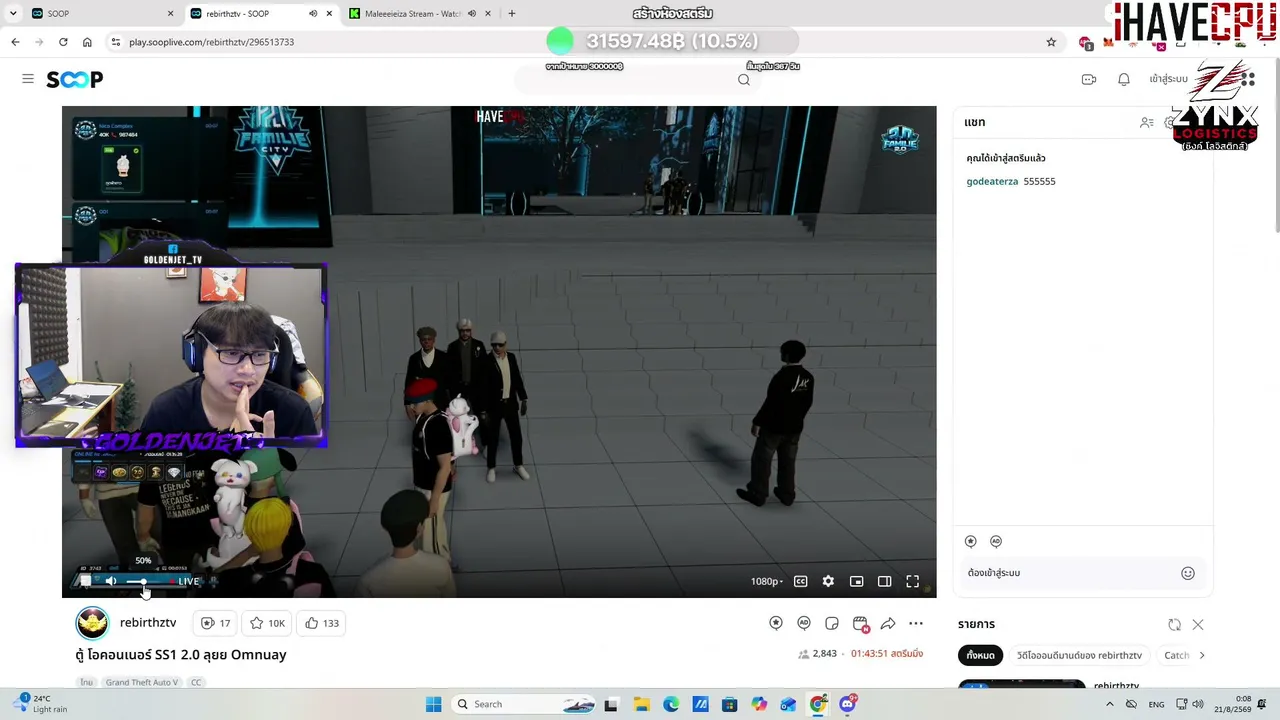Switch to the SOOP browser tab
The image size is (1280, 720).
pos(100,14)
